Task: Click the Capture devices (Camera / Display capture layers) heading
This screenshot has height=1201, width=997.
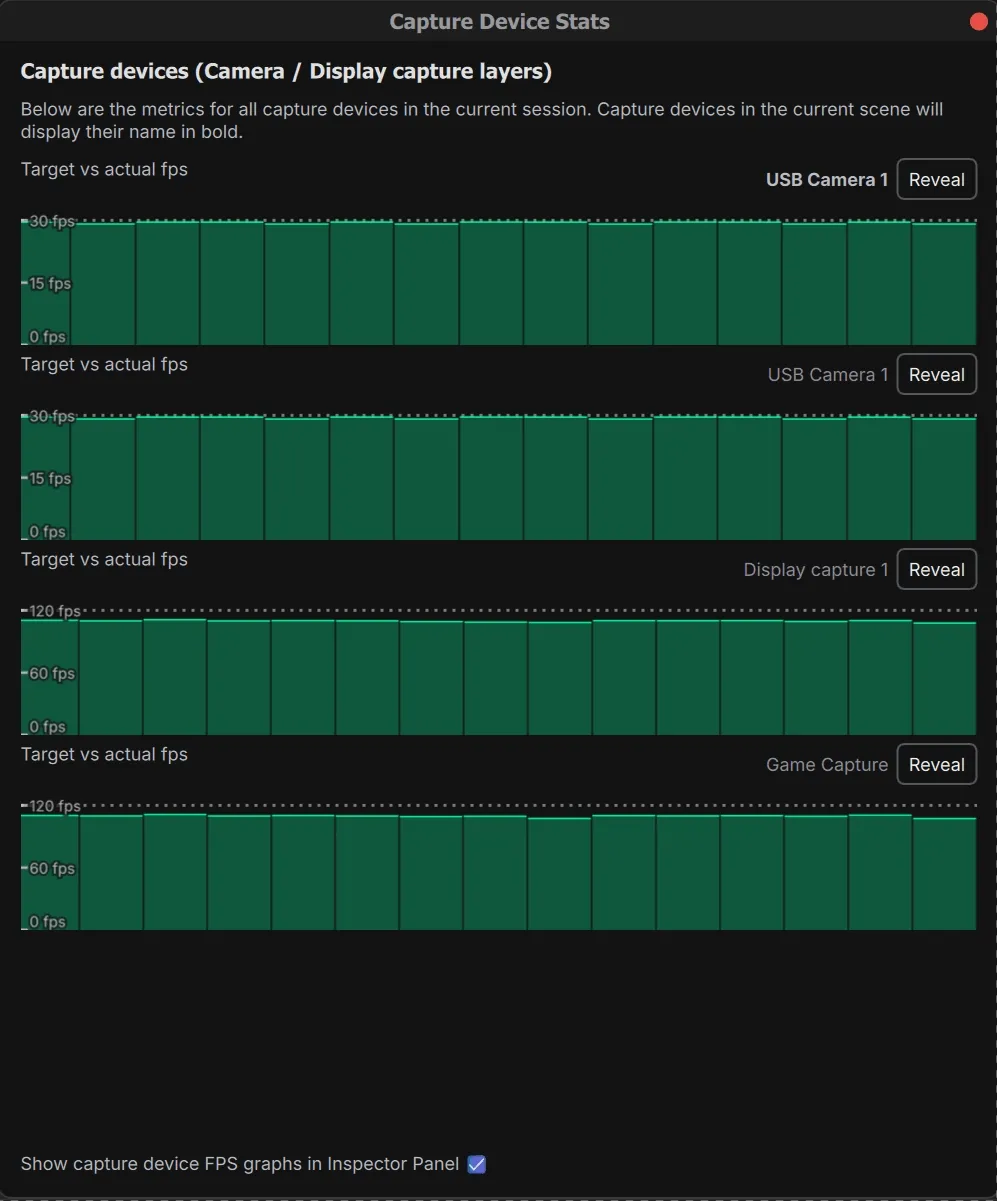Action: 286,72
